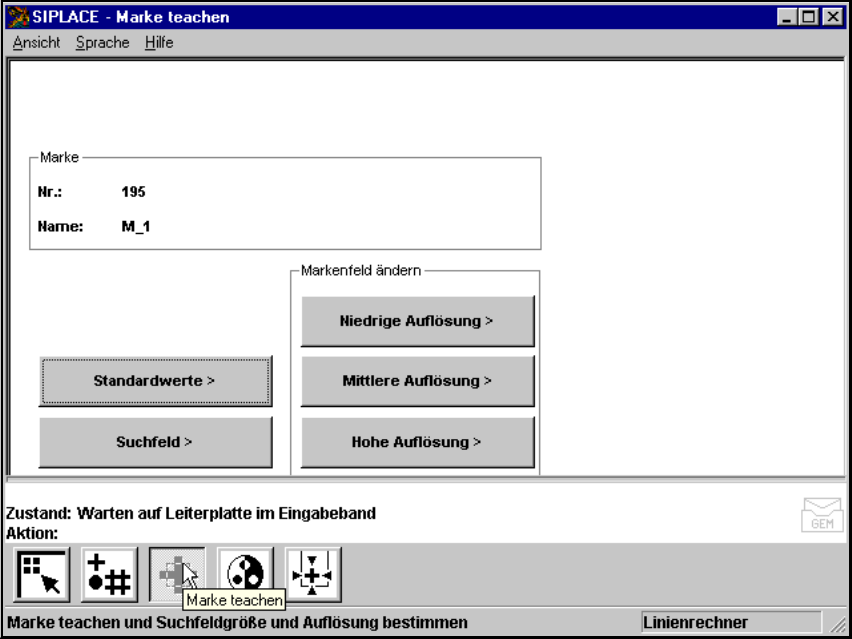Screen dimensions: 852x639
Task: Click the window resize grip in status bar
Action: (838, 624)
